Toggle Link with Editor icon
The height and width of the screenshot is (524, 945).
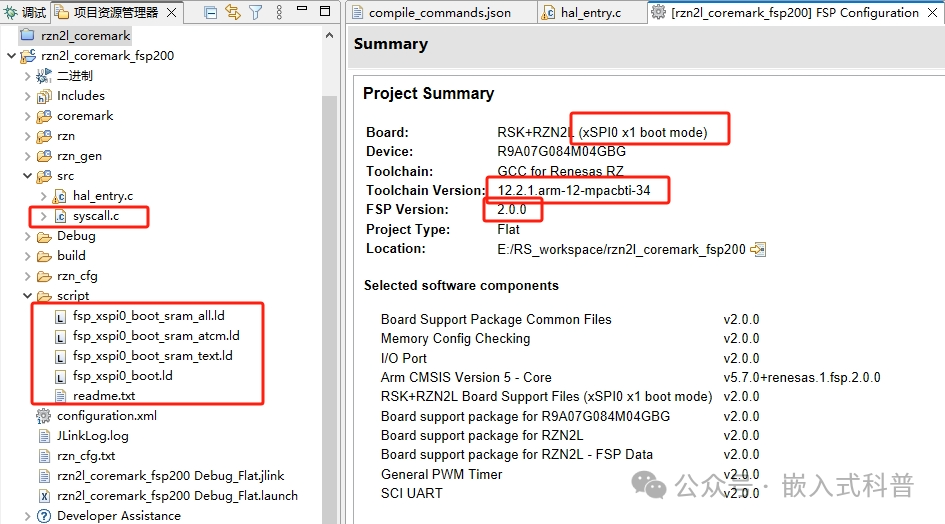pyautogui.click(x=233, y=12)
